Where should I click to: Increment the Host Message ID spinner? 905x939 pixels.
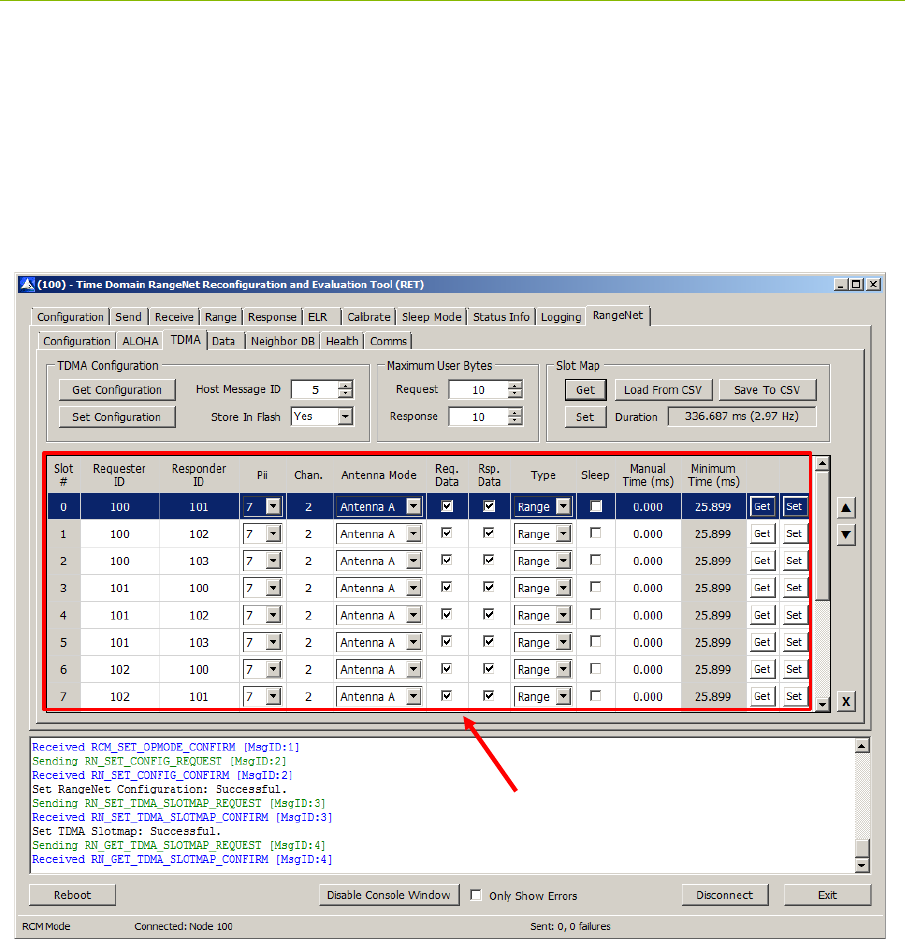click(346, 385)
